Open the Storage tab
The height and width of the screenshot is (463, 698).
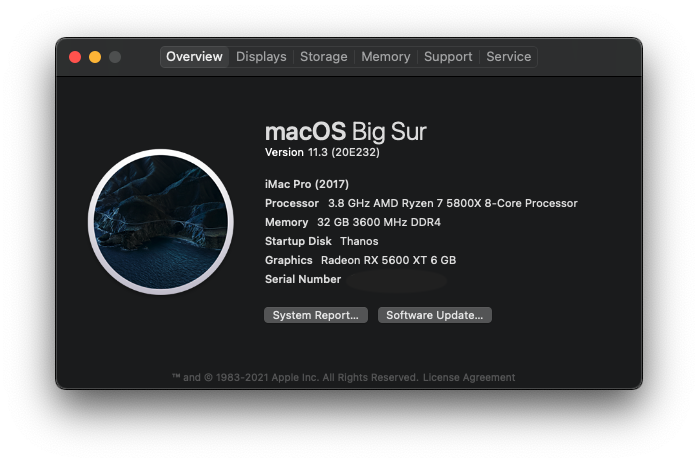pos(324,57)
